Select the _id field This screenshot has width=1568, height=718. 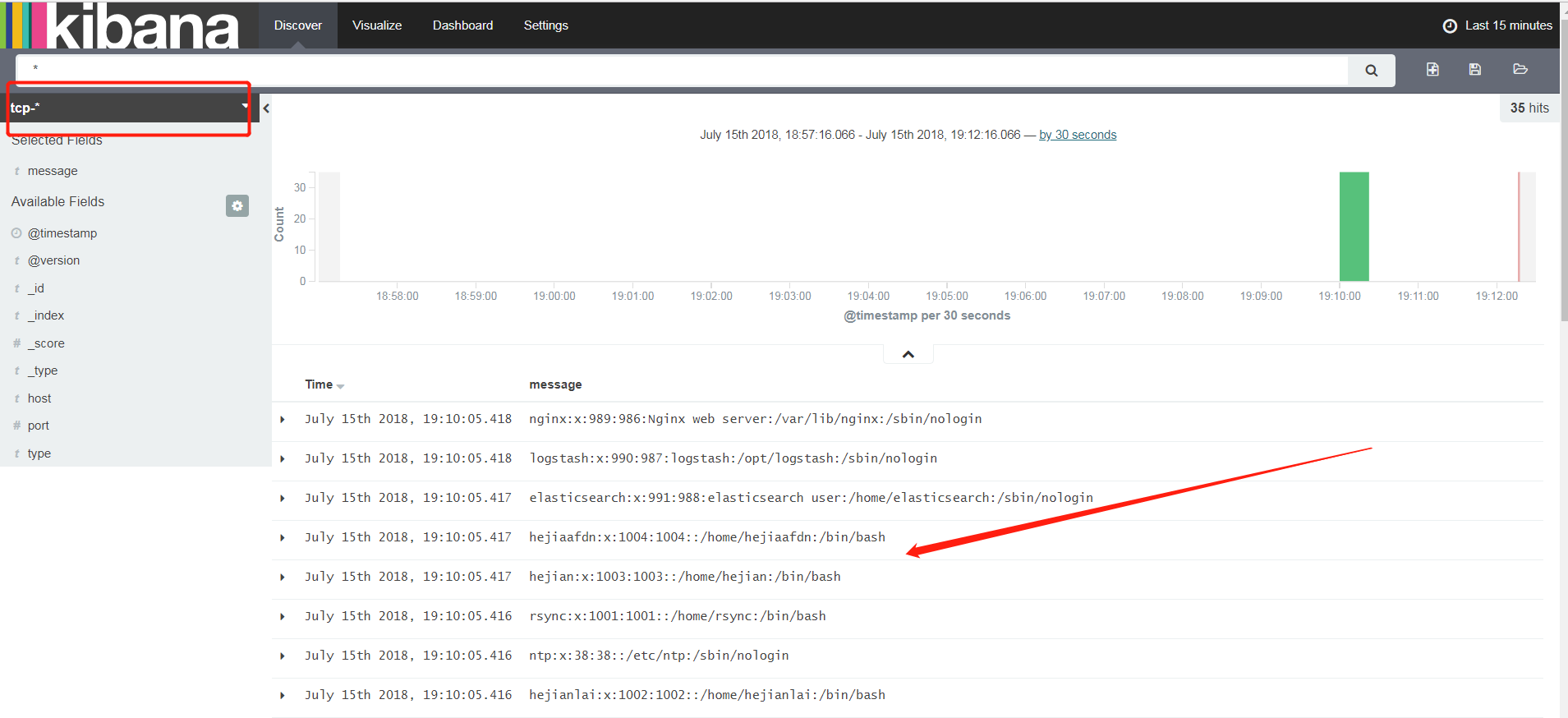(x=36, y=288)
